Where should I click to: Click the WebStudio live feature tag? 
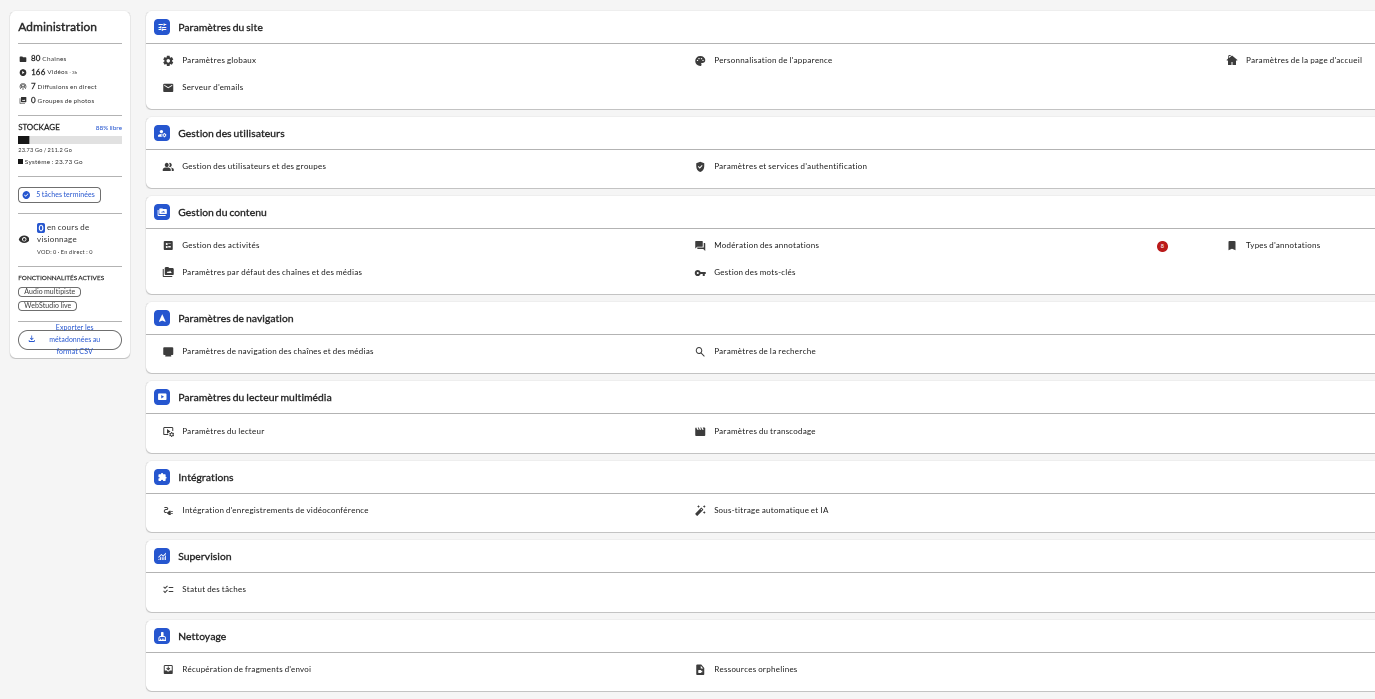click(48, 306)
